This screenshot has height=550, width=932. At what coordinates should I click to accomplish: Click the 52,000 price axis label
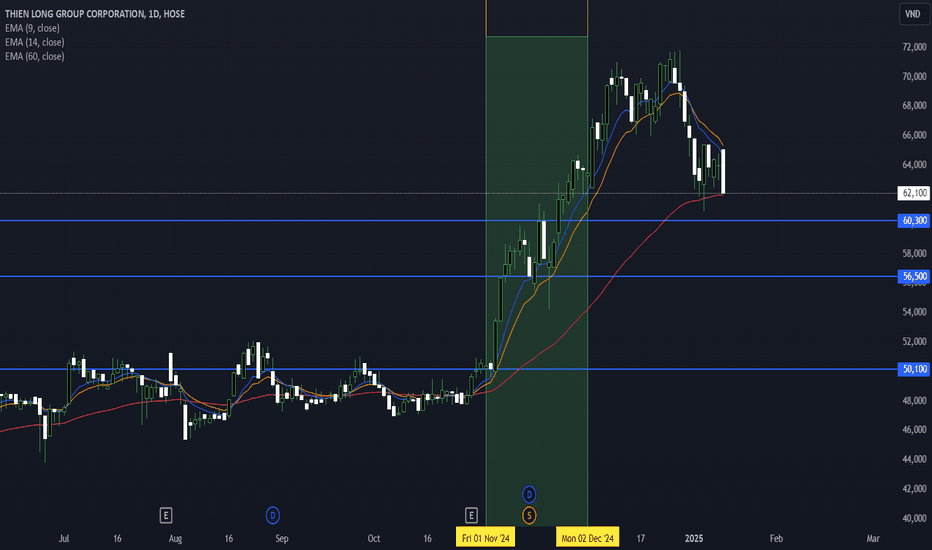[x=914, y=341]
